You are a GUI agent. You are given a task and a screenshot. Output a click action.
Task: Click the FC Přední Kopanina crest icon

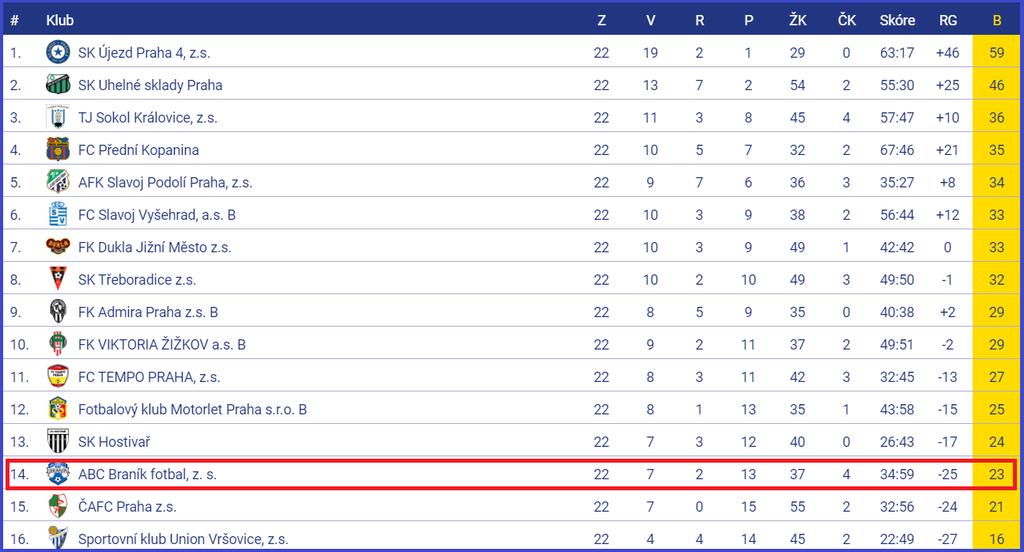click(x=58, y=150)
